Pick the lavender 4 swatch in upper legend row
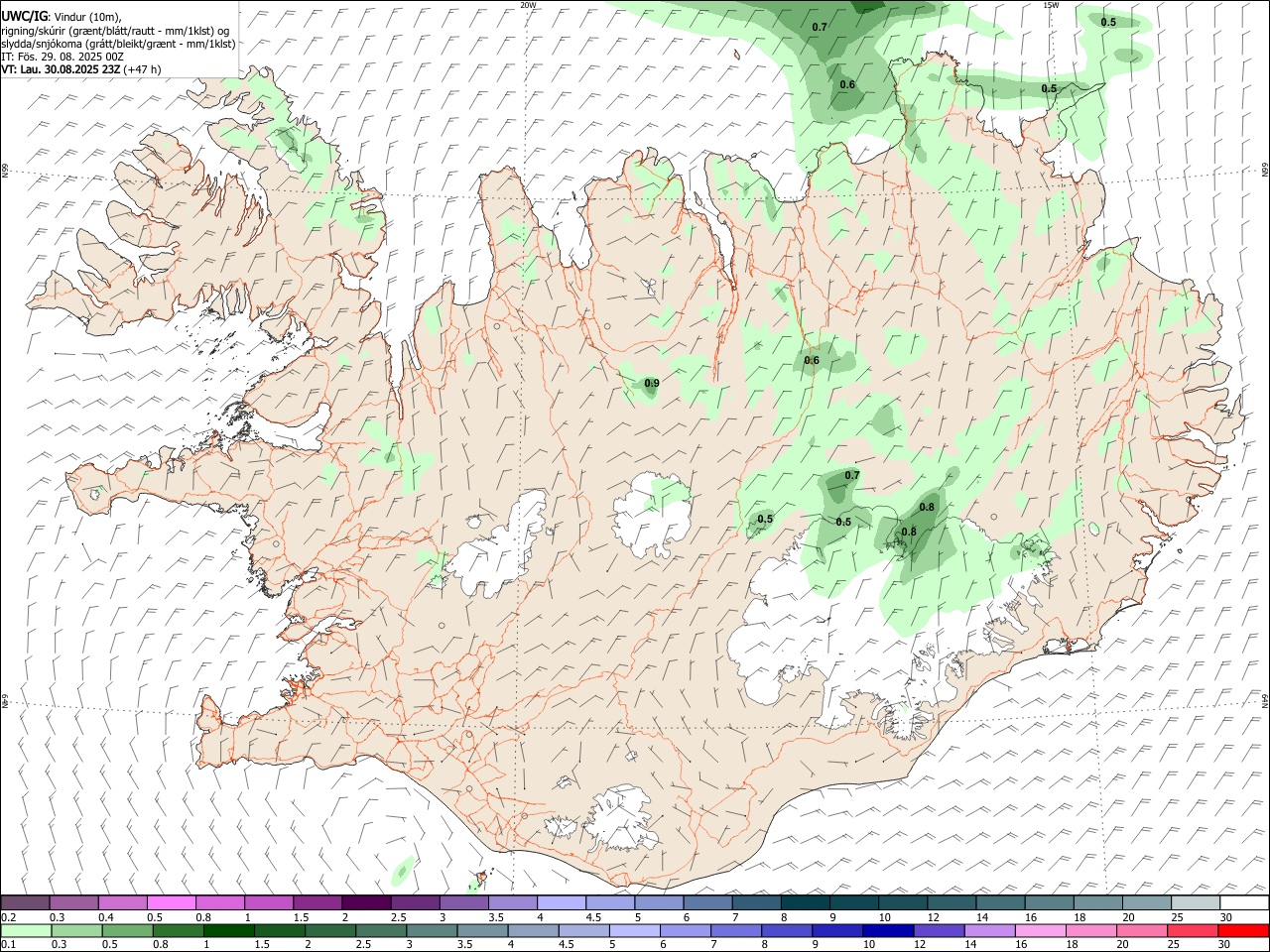Image resolution: width=1270 pixels, height=952 pixels. pyautogui.click(x=560, y=902)
